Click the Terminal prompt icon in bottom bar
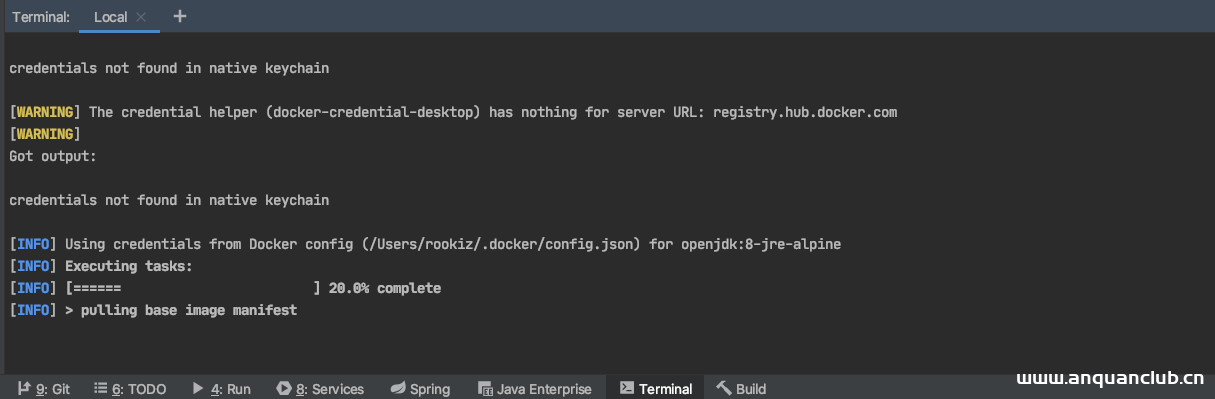This screenshot has width=1215, height=399. tap(626, 389)
